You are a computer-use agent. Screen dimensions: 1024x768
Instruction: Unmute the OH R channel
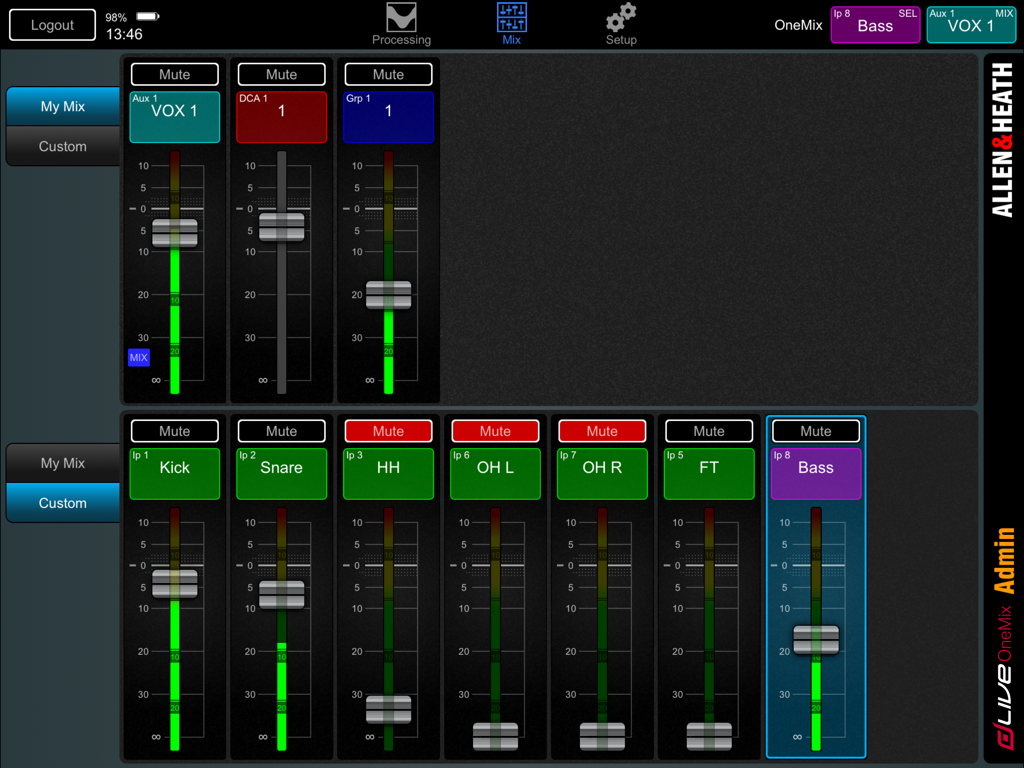(x=602, y=430)
